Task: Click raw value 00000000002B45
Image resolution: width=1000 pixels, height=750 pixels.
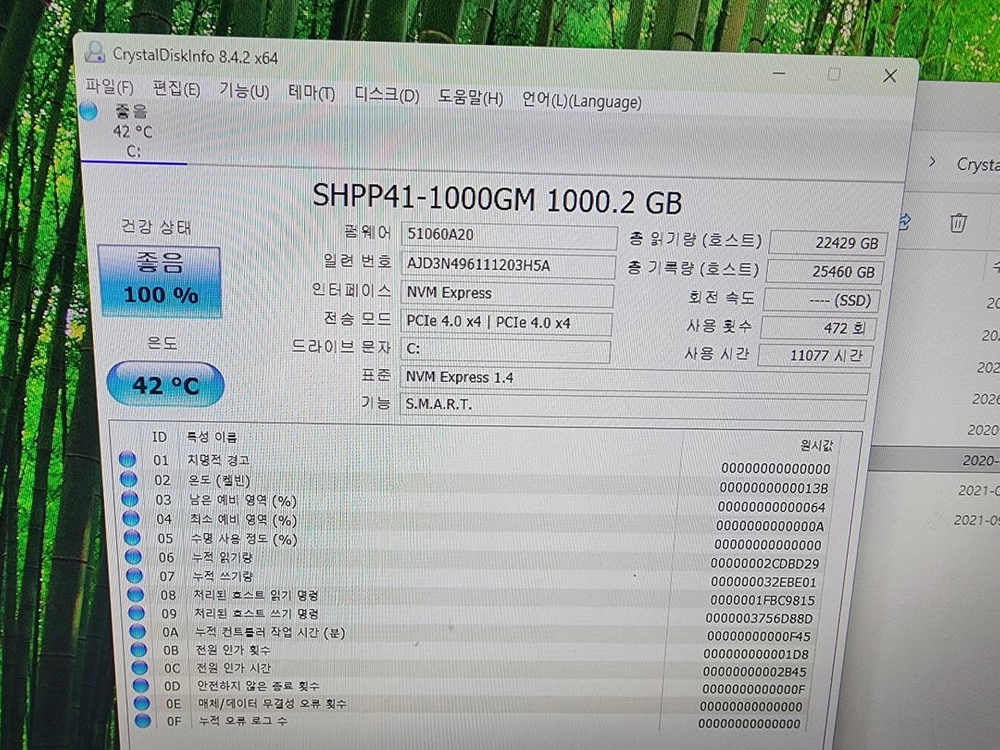Action: pos(754,672)
